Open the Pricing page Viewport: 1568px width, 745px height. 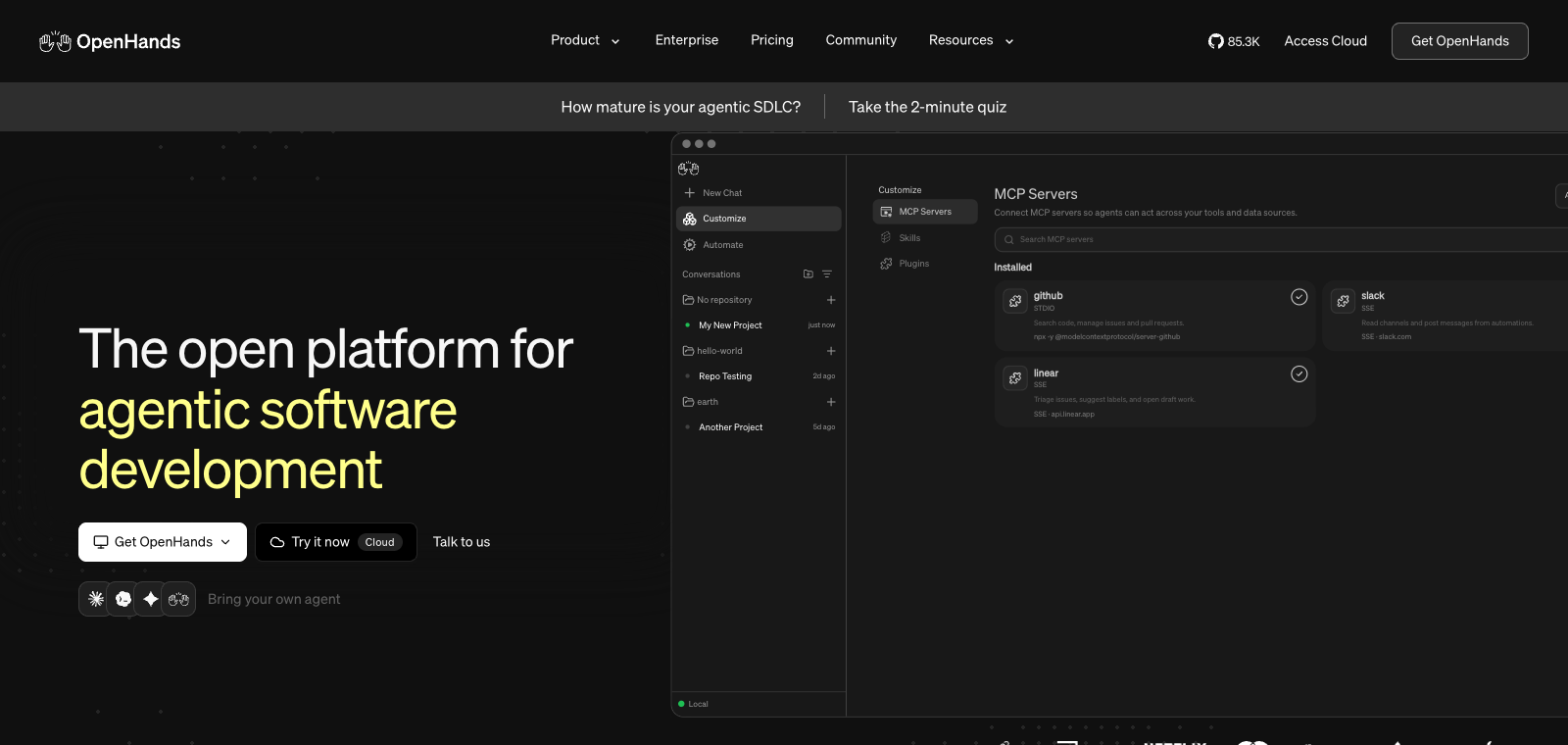[x=772, y=40]
